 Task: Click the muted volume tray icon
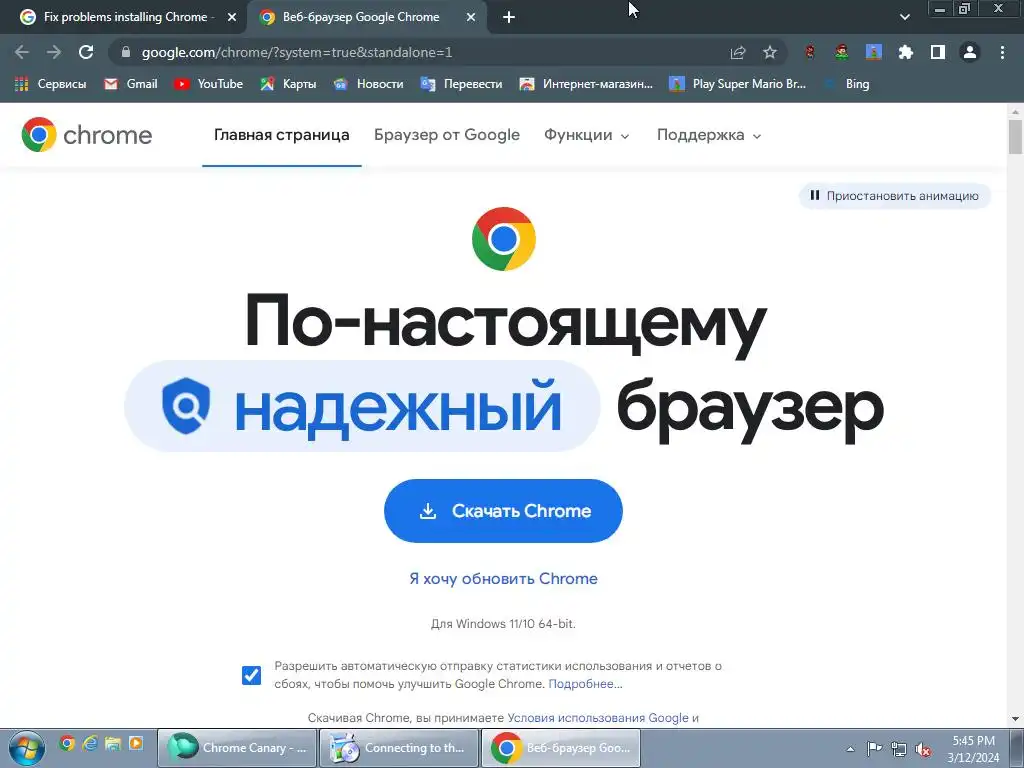click(923, 750)
